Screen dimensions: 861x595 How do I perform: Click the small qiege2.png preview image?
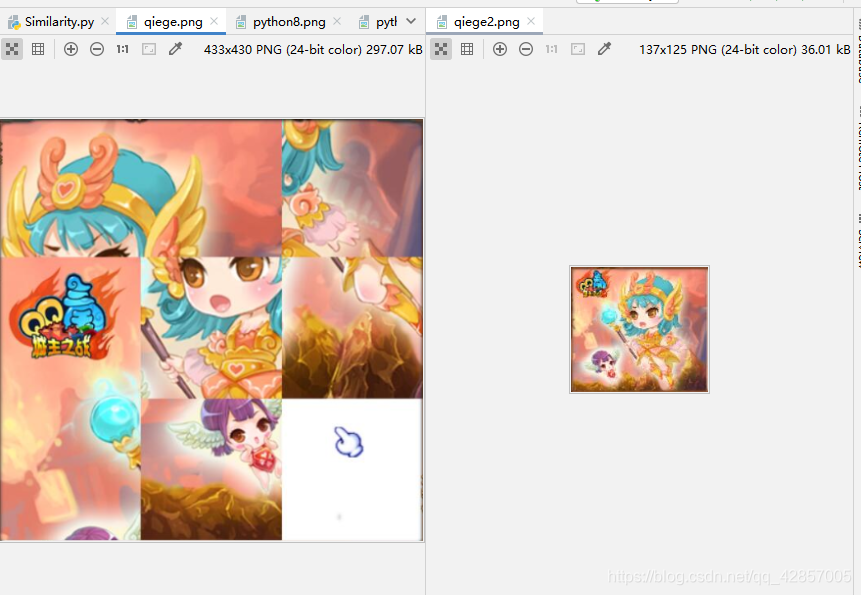[639, 329]
